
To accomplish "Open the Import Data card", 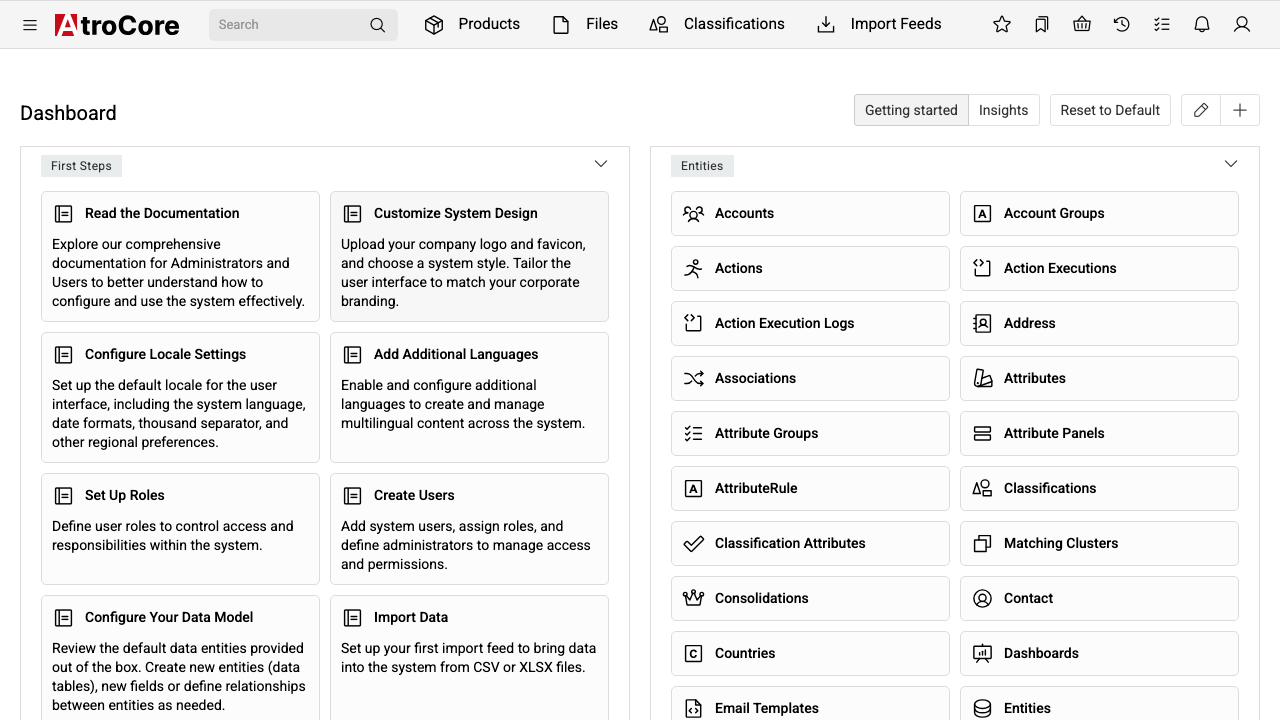I will [469, 658].
